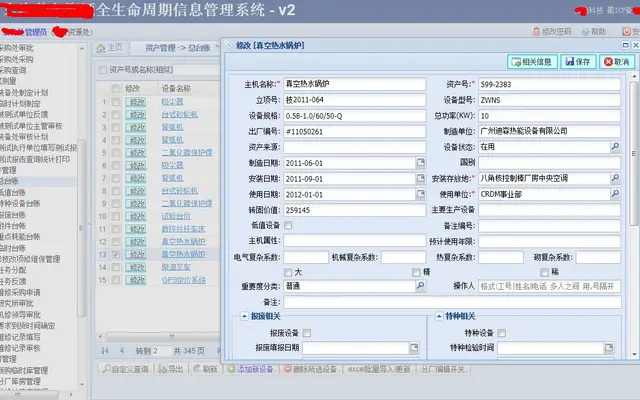The height and width of the screenshot is (400, 640).
Task: Check row 1 checkbox in the table
Action: click(x=116, y=102)
